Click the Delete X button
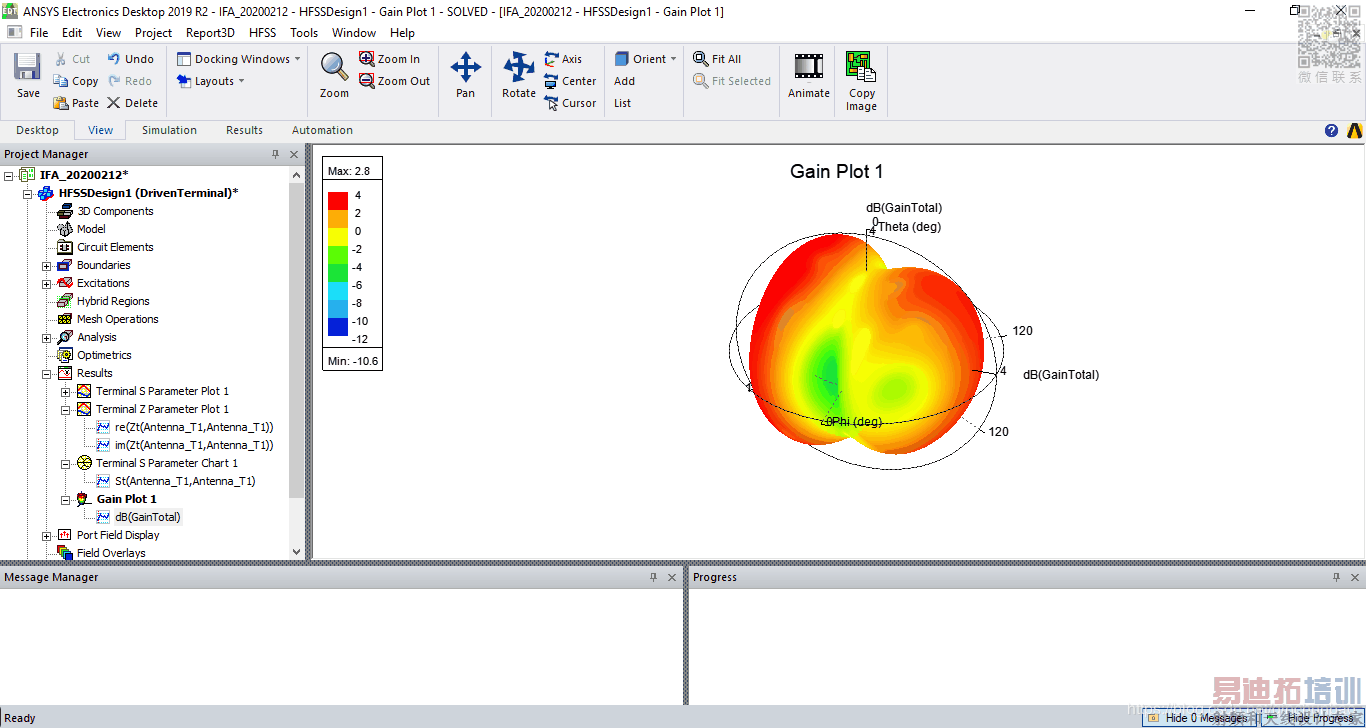Viewport: 1366px width, 728px height. click(x=132, y=103)
